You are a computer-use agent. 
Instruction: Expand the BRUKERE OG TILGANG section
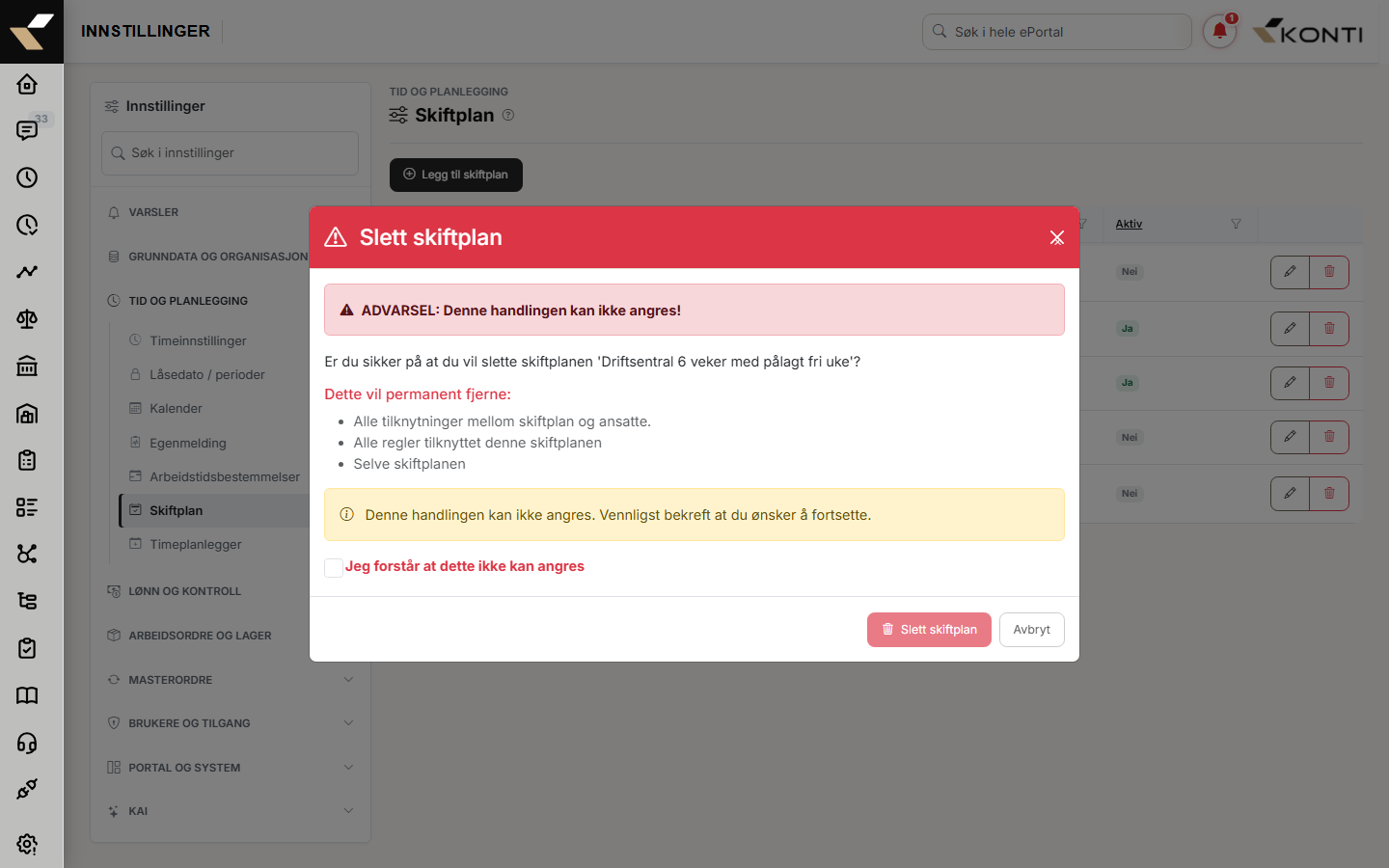pyautogui.click(x=231, y=723)
